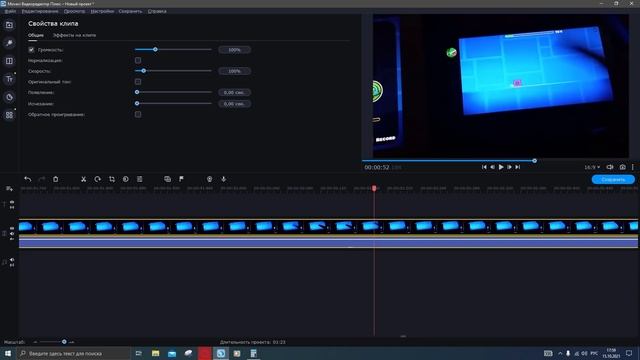Switch to the Эффекты на клипе tab
The height and width of the screenshot is (360, 640).
pyautogui.click(x=74, y=35)
